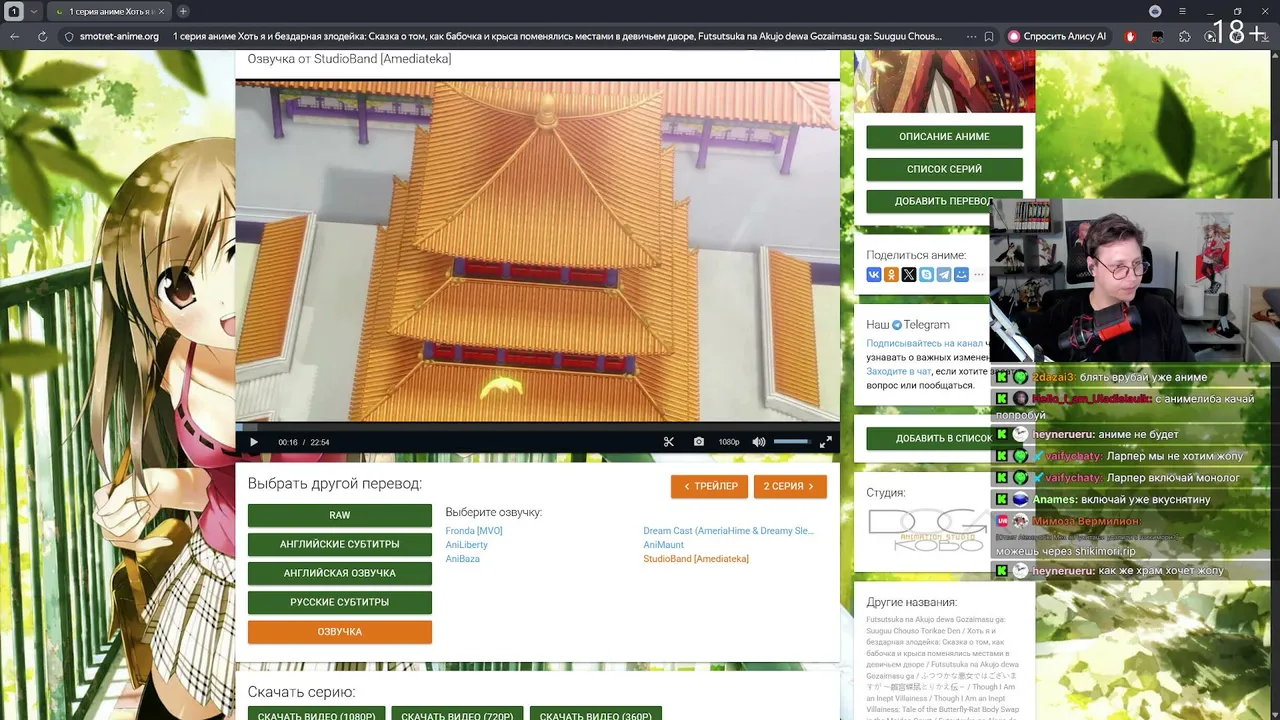Click chat user 'Anames' name
Image resolution: width=1280 pixels, height=720 pixels.
point(1055,499)
